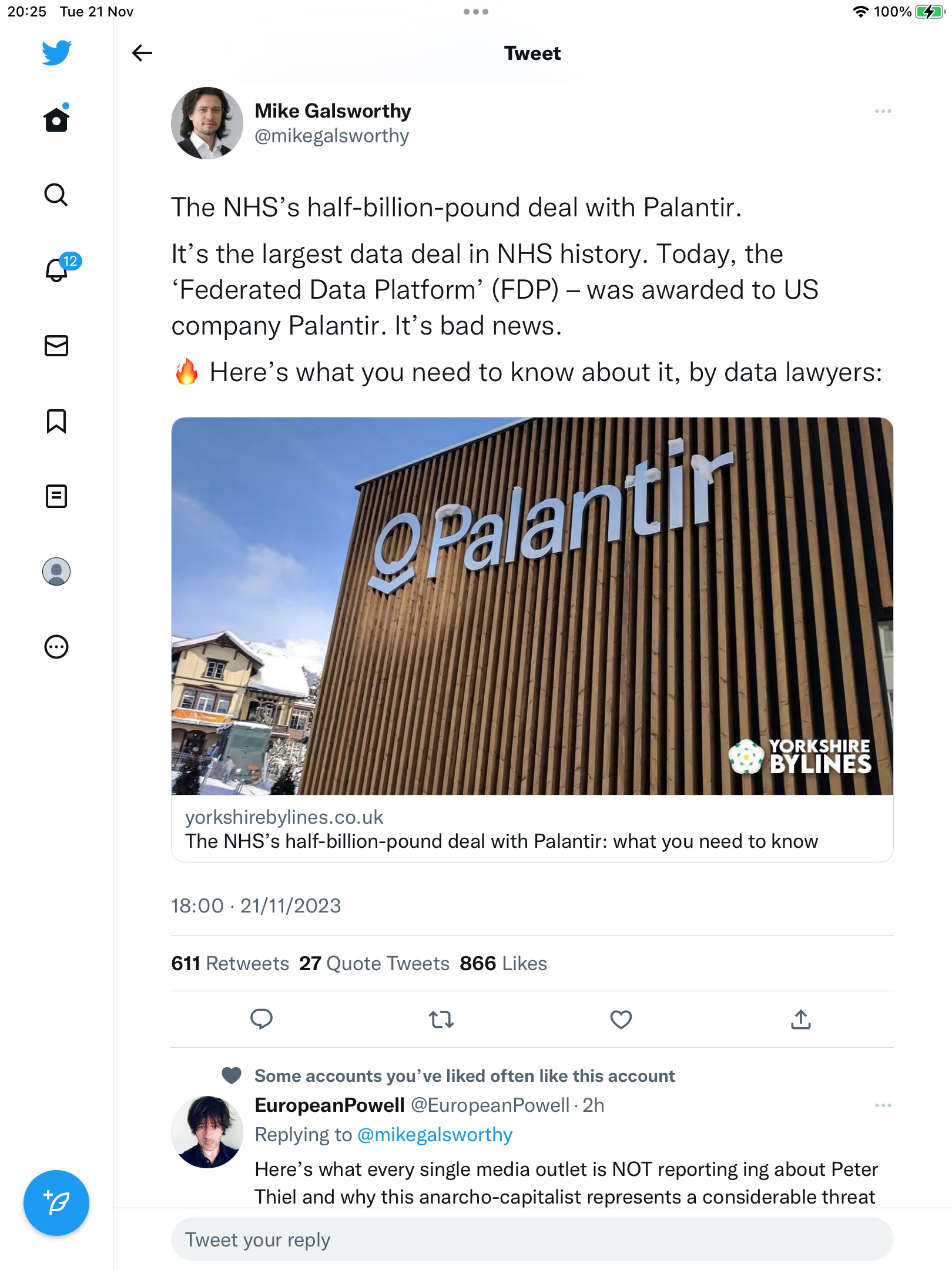This screenshot has width=952, height=1270.
Task: Reply using the speech bubble icon
Action: 262,1019
